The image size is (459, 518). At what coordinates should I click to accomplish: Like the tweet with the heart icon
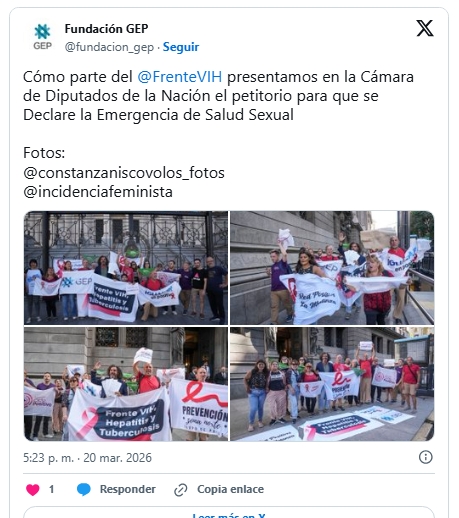click(x=33, y=489)
